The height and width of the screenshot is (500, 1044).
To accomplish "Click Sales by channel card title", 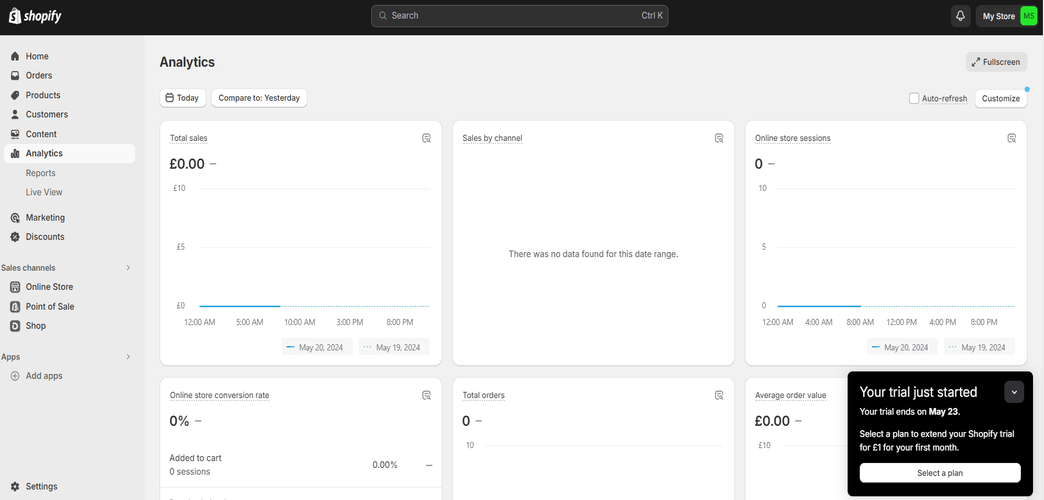I will (492, 138).
